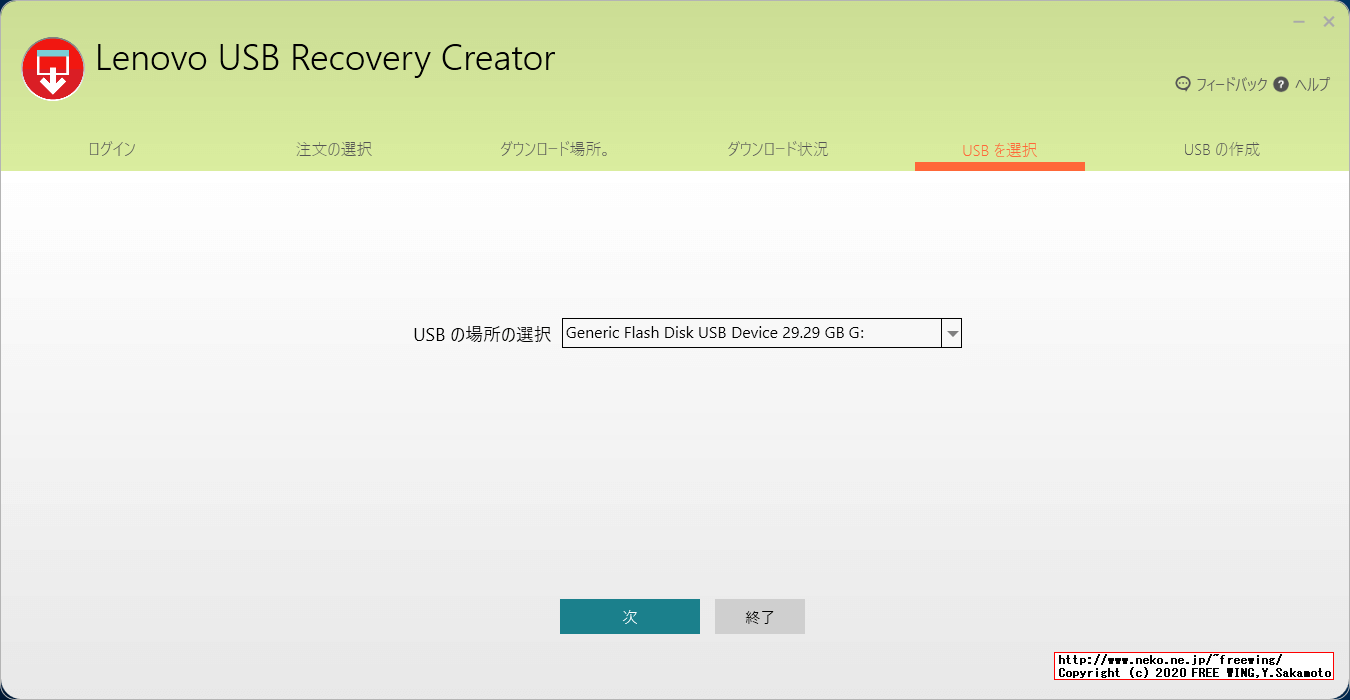1350x700 pixels.
Task: Click the feedback speech bubble icon
Action: coord(1183,84)
